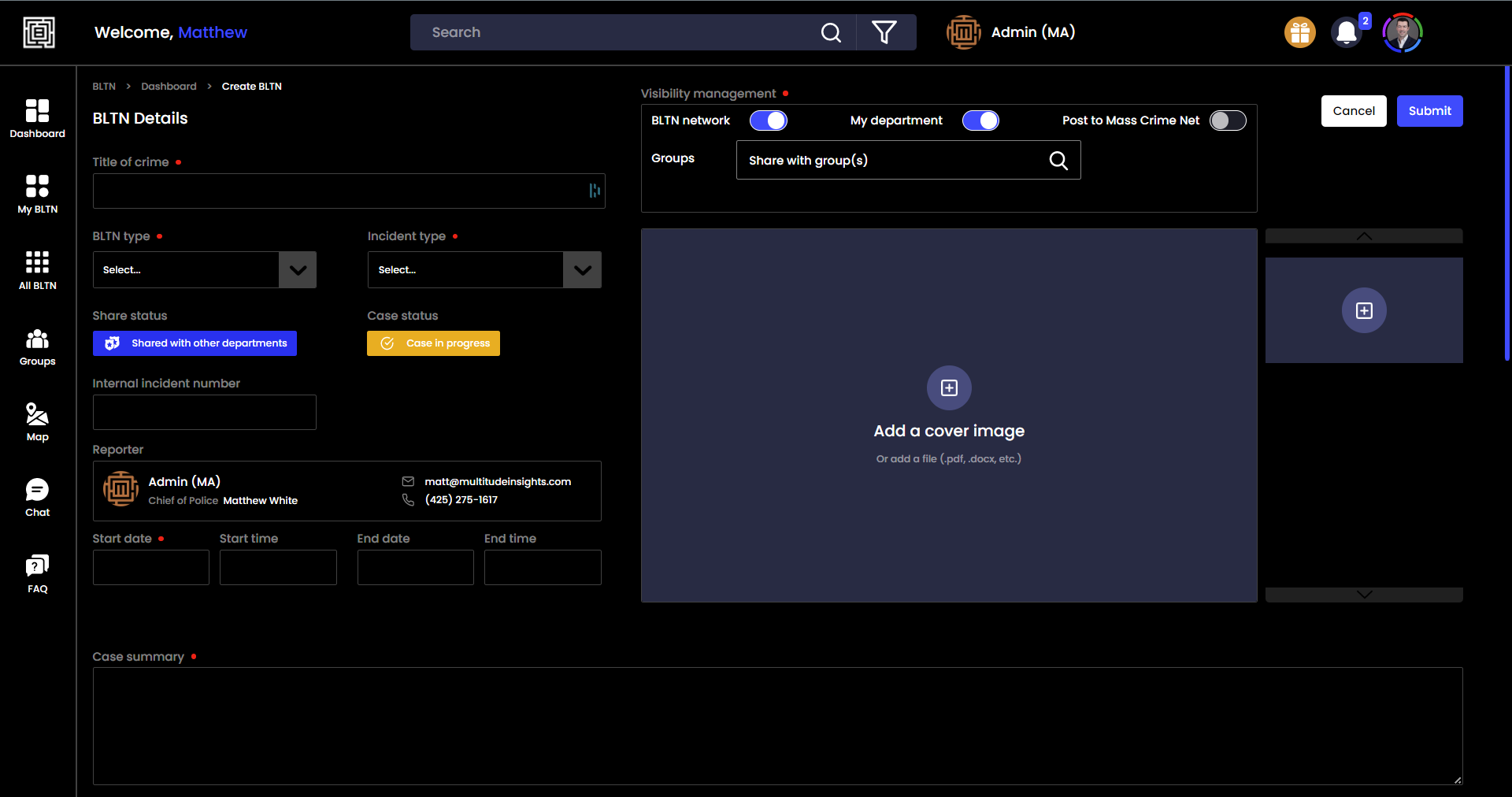This screenshot has height=797, width=1512.
Task: Click the Add a cover image plus icon
Action: tap(948, 387)
